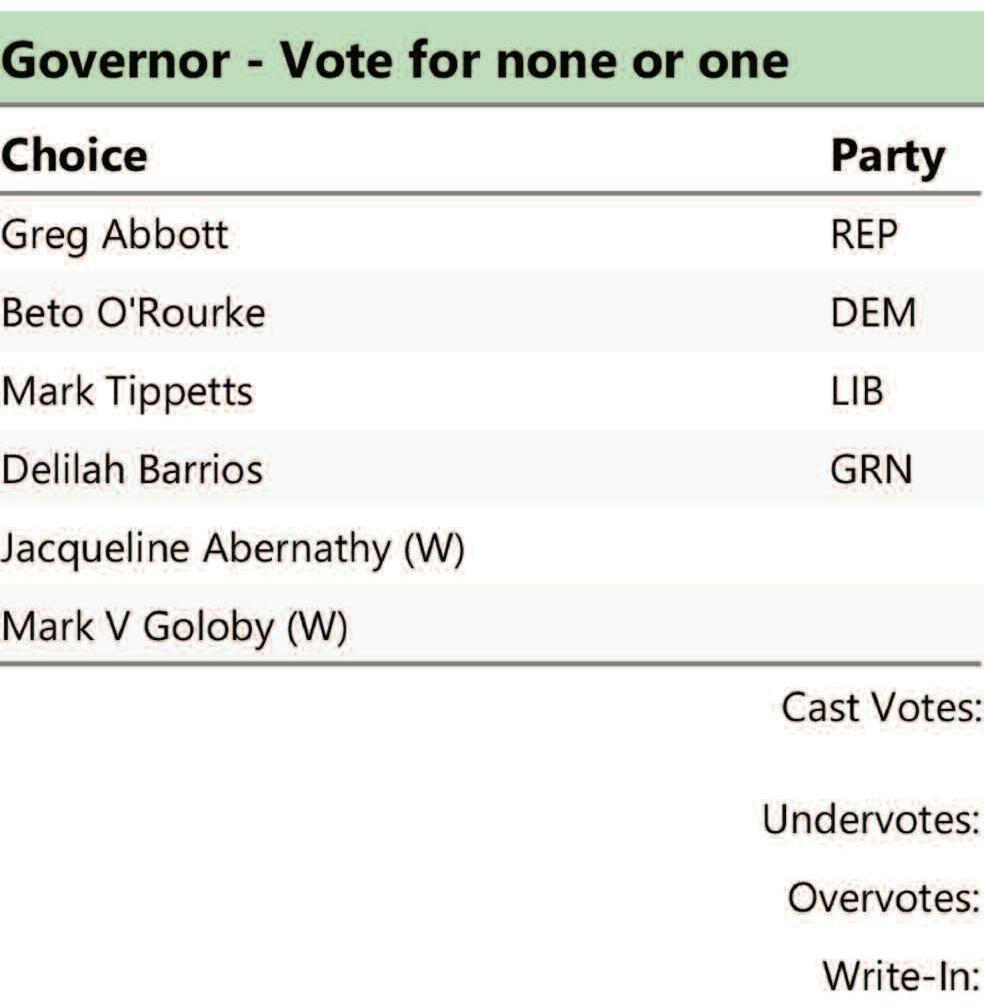Viewport: 984px width, 1007px height.
Task: Click the Undervotes label
Action: 870,819
